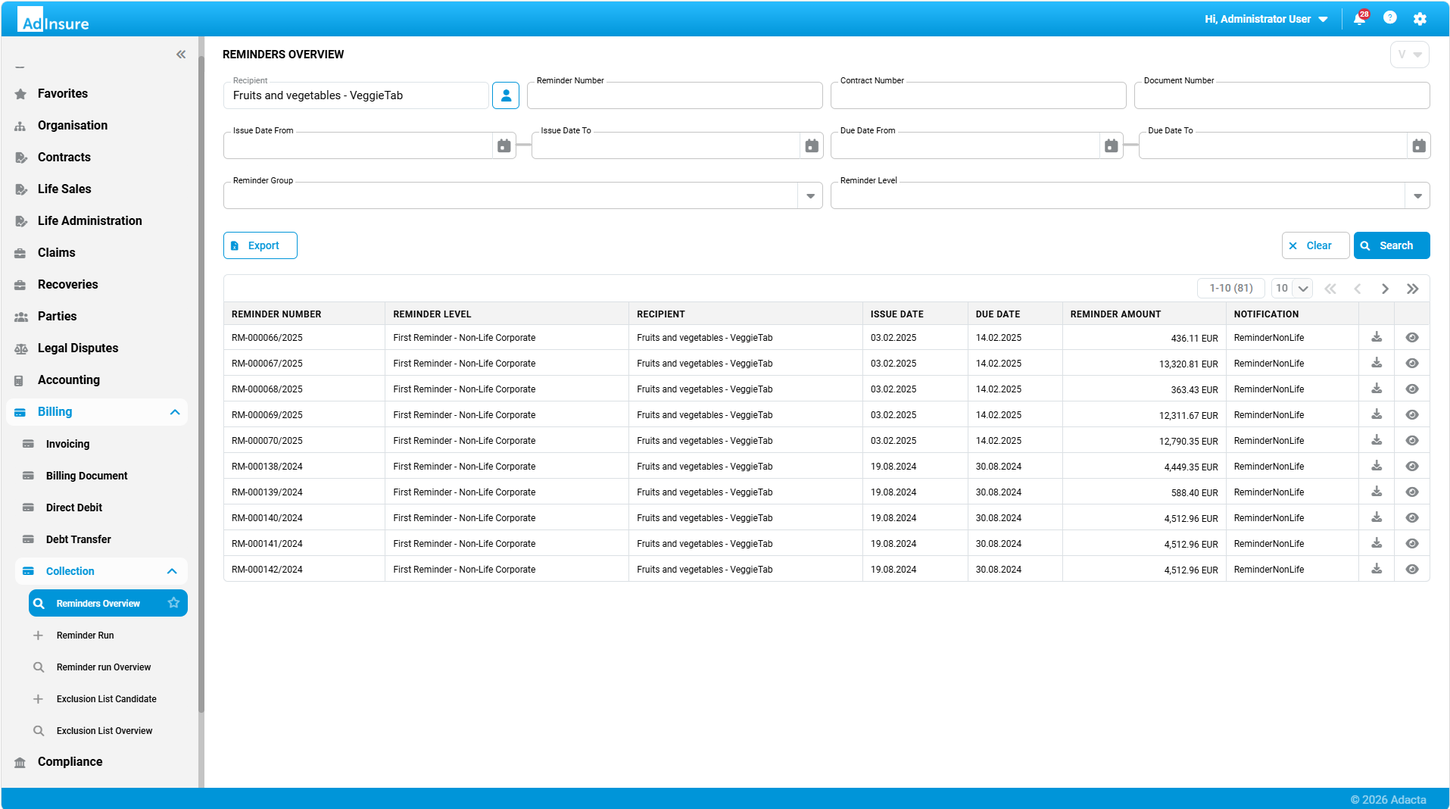Screen dimensions: 1450x809
Task: Download reminder RM-000142/2024
Action: 1377,569
